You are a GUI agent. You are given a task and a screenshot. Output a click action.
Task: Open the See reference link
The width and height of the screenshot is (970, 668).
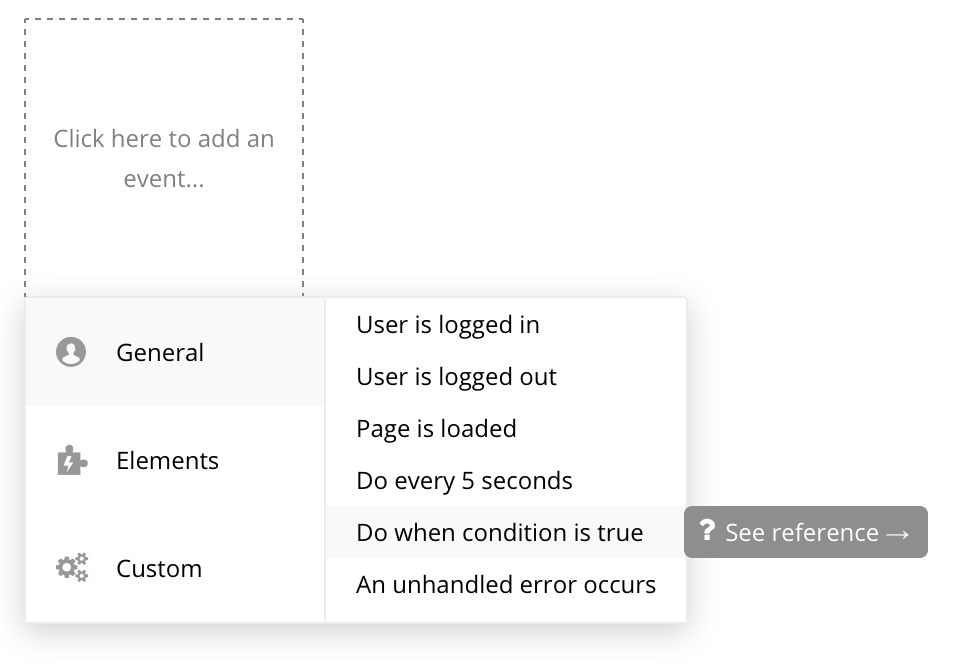pyautogui.click(x=805, y=532)
